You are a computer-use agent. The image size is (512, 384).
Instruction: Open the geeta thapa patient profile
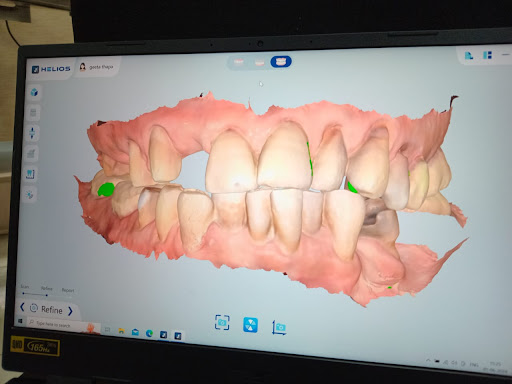[96, 67]
